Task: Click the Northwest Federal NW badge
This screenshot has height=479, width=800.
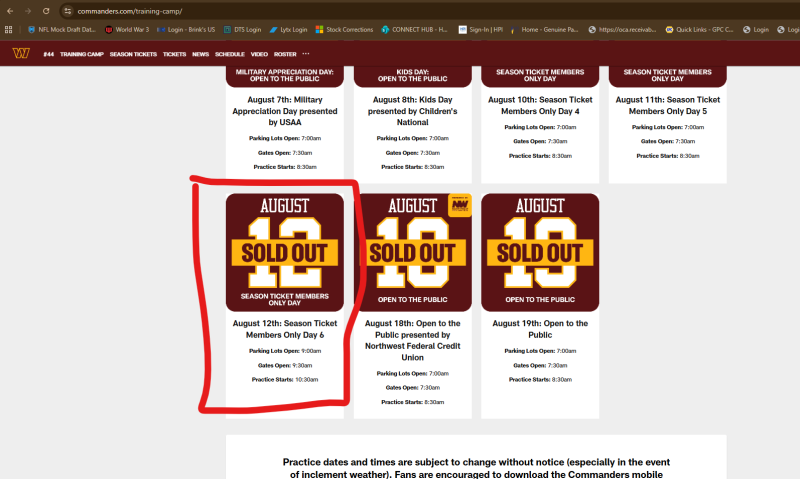Action: coord(460,205)
